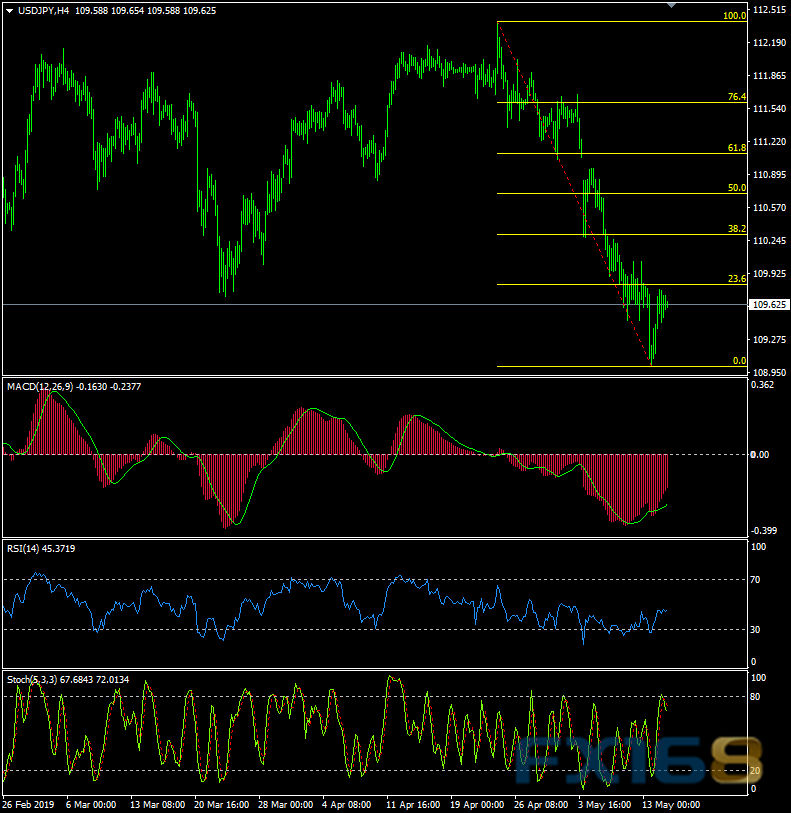791x813 pixels.
Task: Click the Fibonacci 38.2 level label
Action: click(x=737, y=229)
